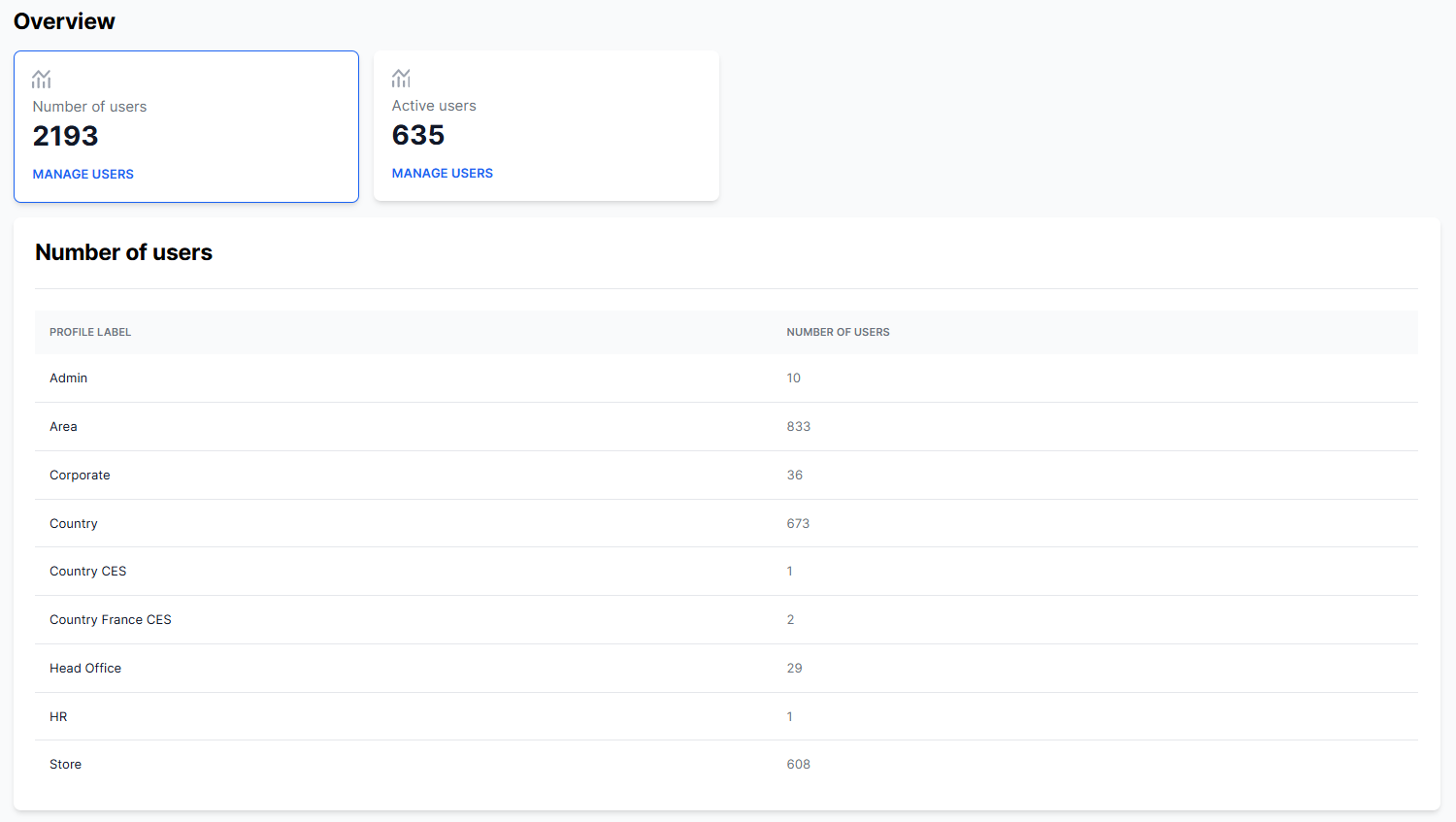Click the Number of Users column header

[838, 332]
